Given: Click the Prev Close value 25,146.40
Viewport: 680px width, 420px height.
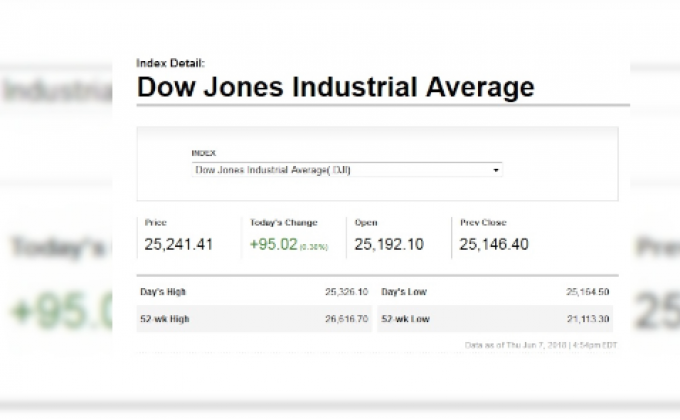Looking at the screenshot, I should (494, 244).
